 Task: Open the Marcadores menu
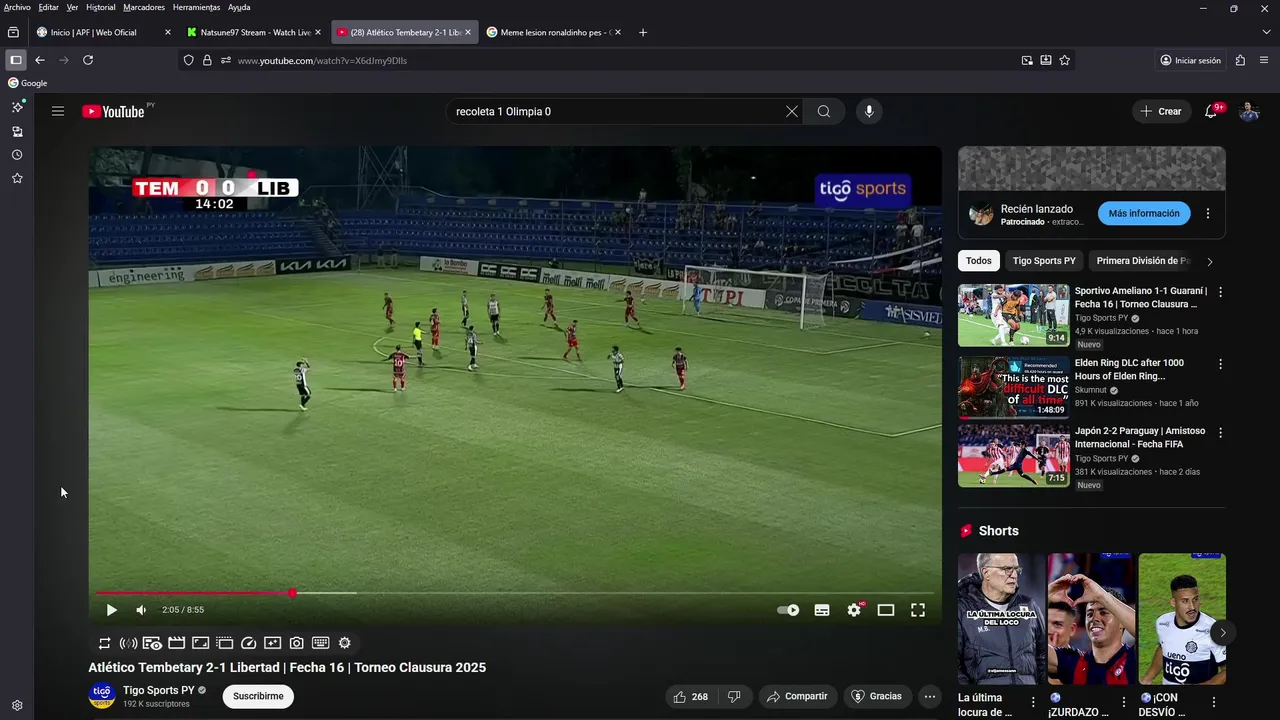point(144,7)
